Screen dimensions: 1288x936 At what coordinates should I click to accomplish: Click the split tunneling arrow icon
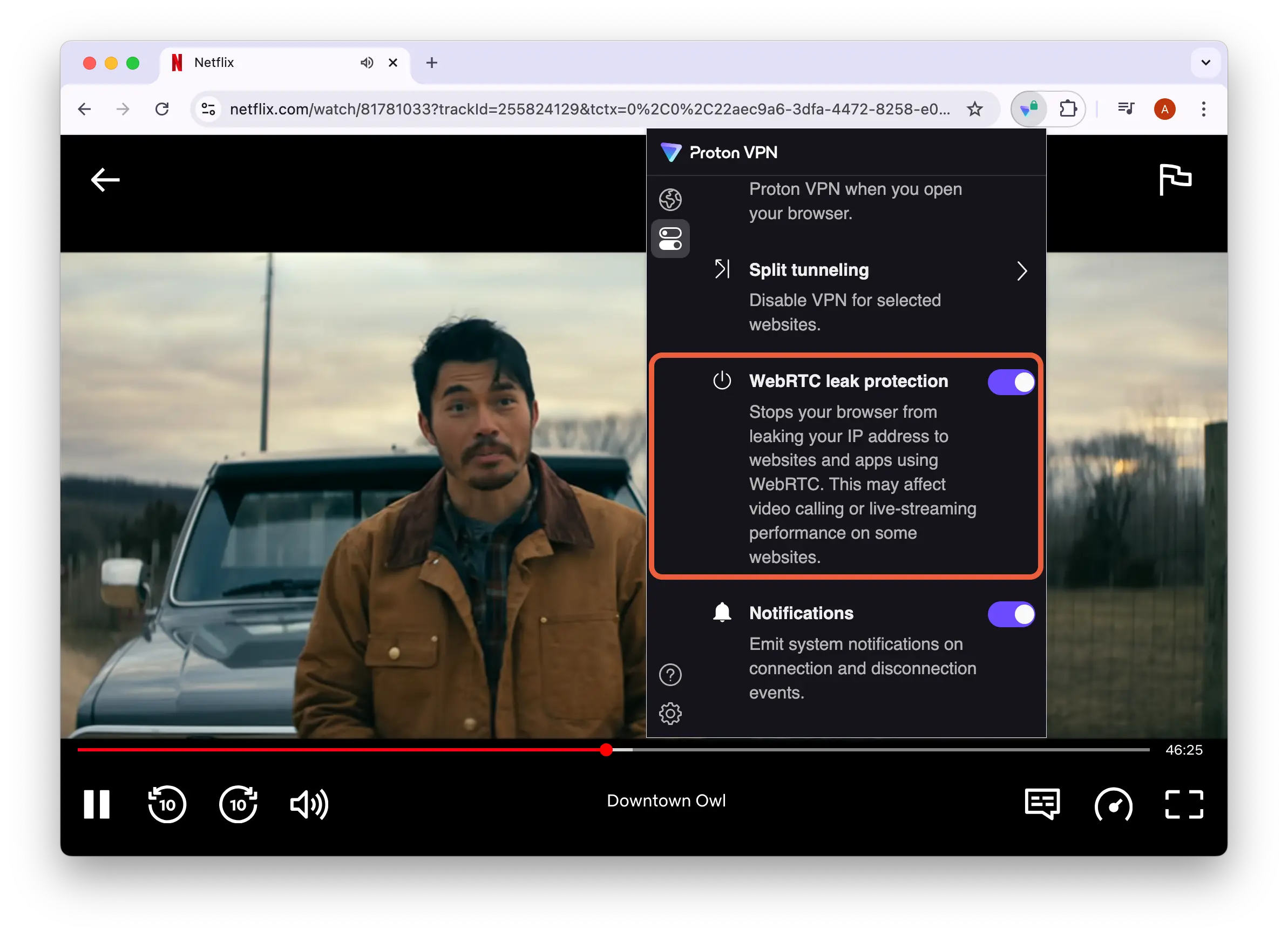pyautogui.click(x=722, y=269)
